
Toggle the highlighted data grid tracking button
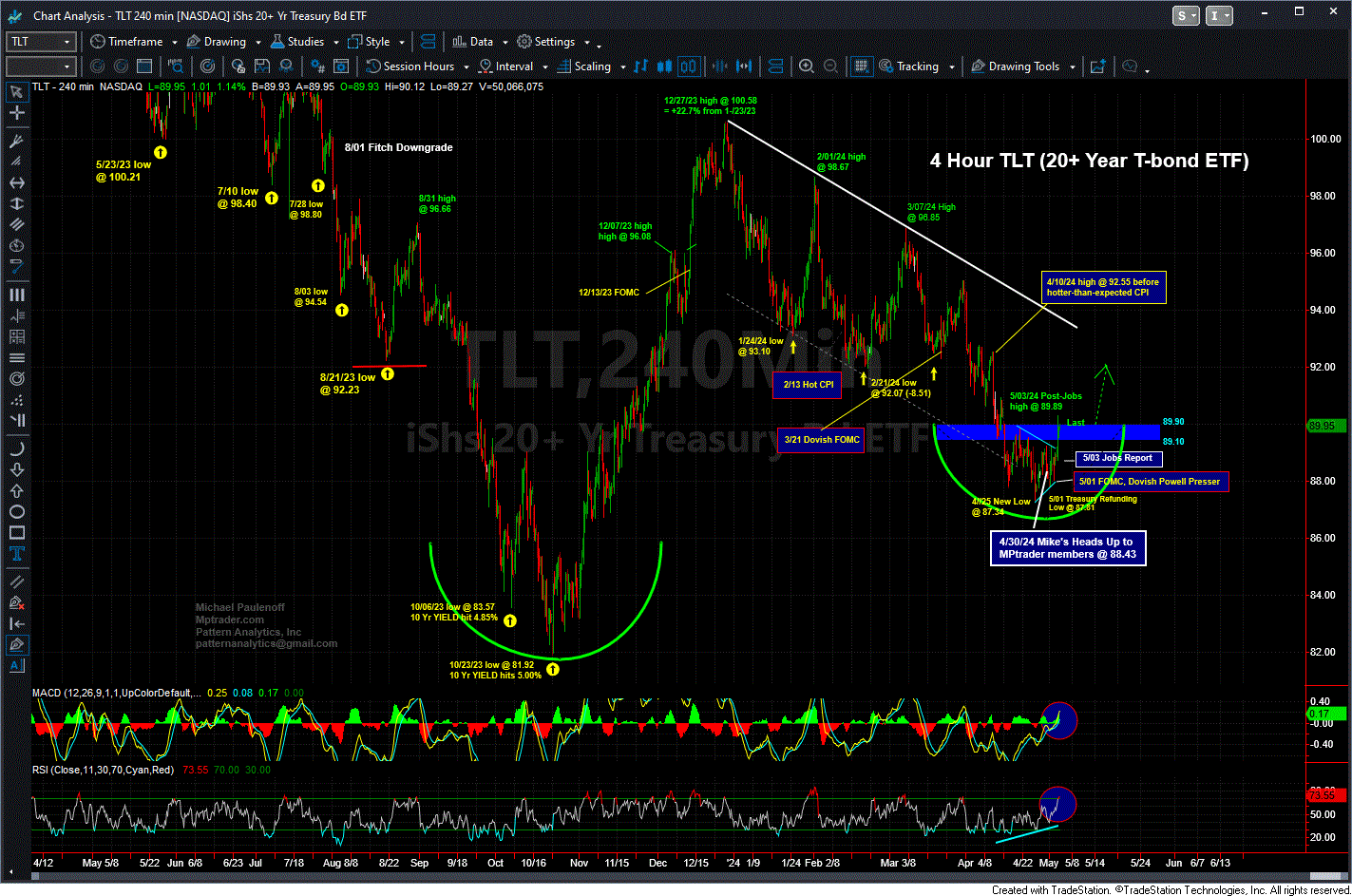tap(861, 67)
